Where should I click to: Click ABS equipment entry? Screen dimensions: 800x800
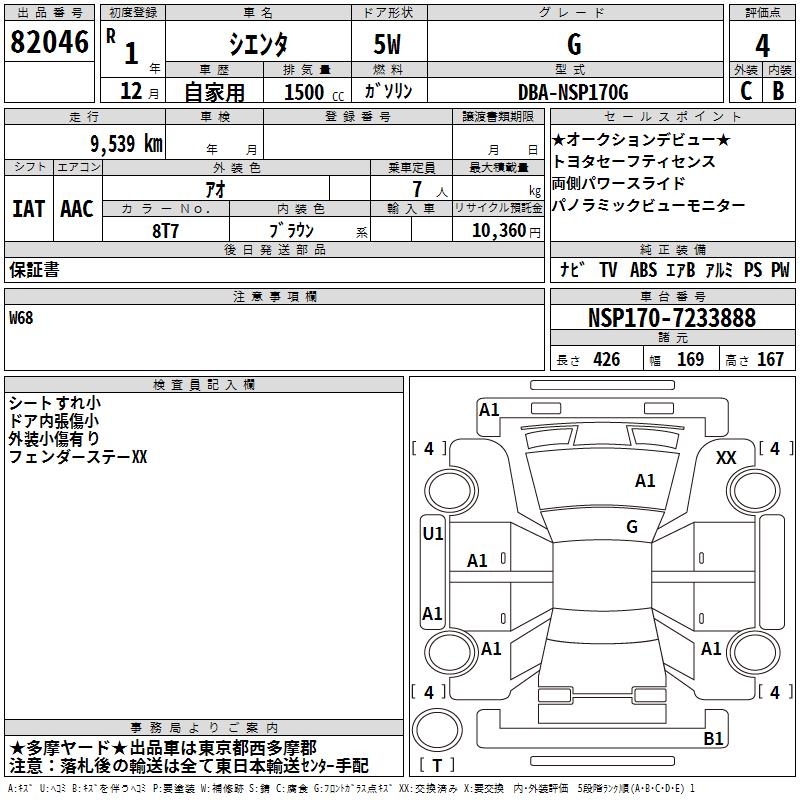(x=643, y=269)
